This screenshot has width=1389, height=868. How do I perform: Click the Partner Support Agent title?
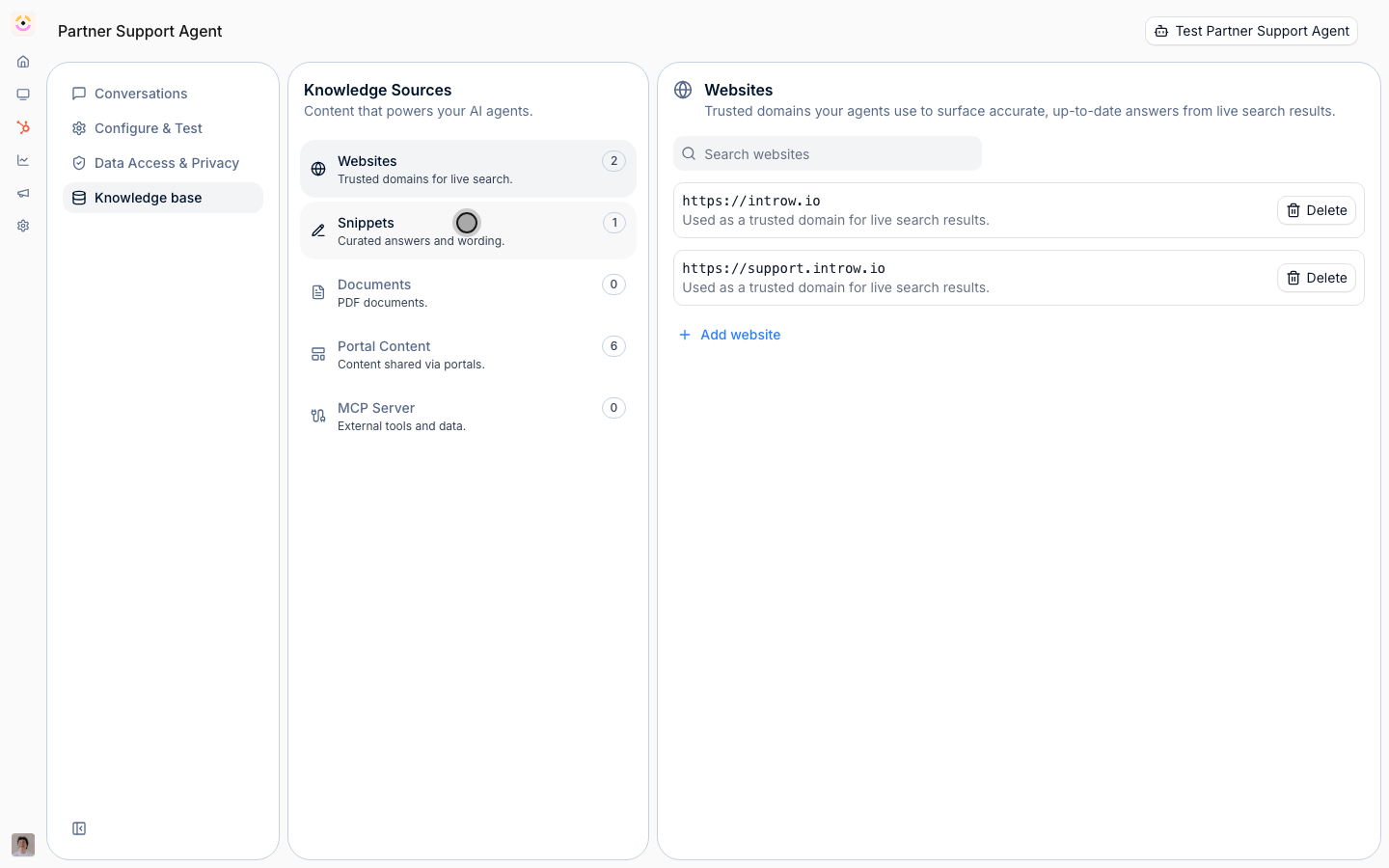(140, 31)
